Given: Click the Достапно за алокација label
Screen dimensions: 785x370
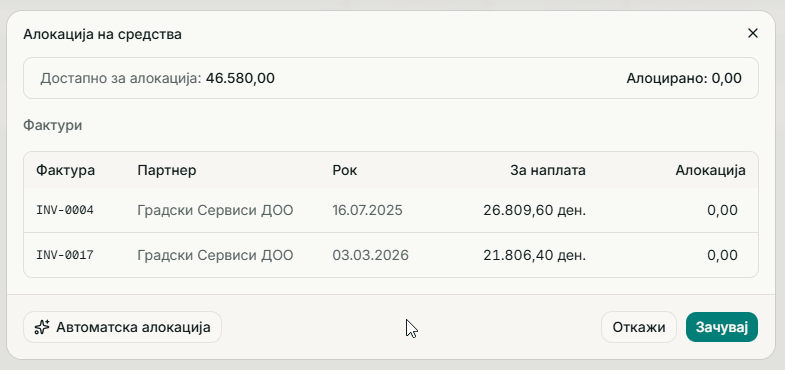Looking at the screenshot, I should pos(121,79).
